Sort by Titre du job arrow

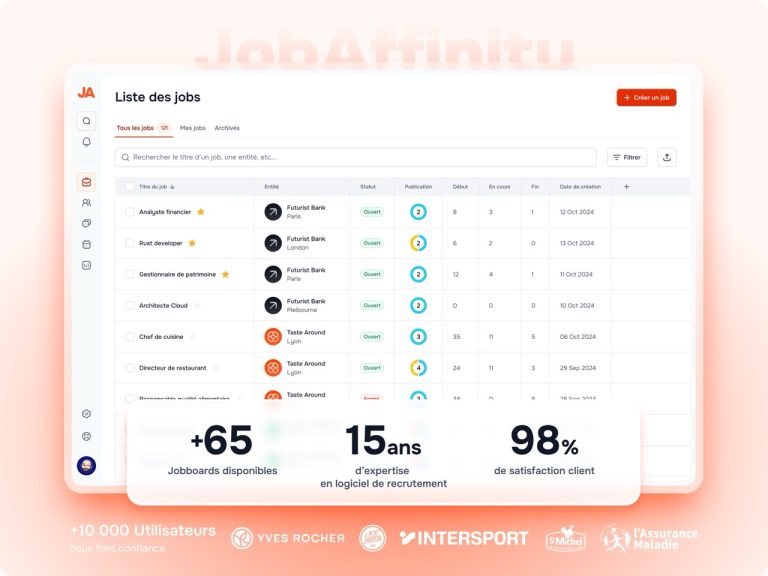pyautogui.click(x=172, y=187)
